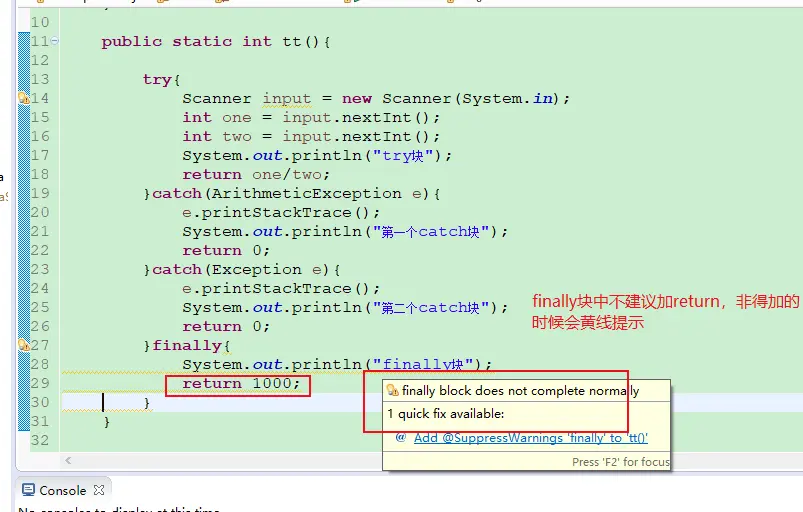
Task: Click 'return 0;' on line 22
Action: (226, 250)
